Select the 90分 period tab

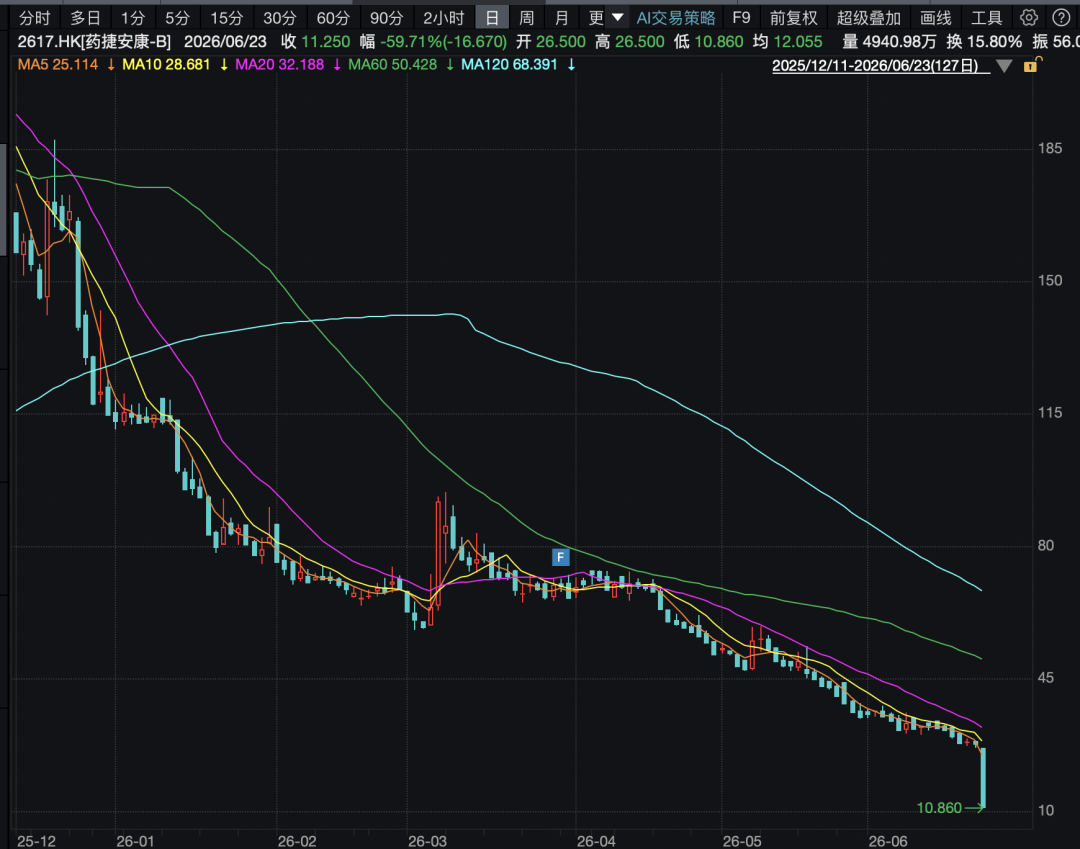point(386,18)
